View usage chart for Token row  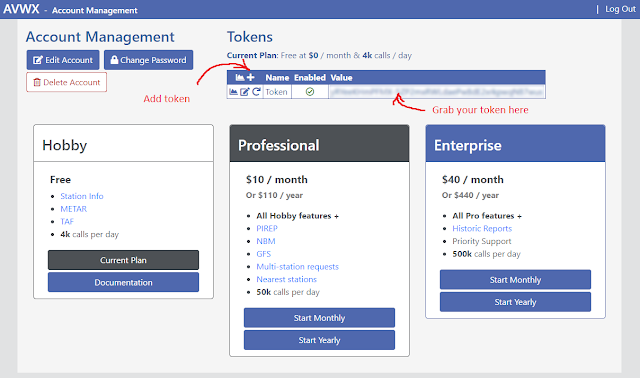[233, 92]
